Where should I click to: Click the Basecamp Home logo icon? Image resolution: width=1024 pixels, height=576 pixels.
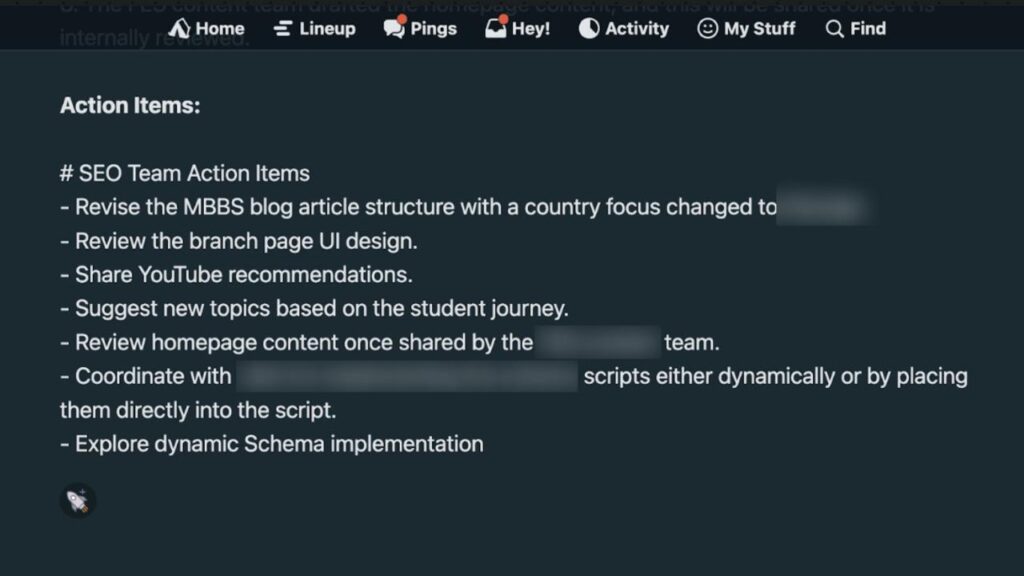pos(180,29)
